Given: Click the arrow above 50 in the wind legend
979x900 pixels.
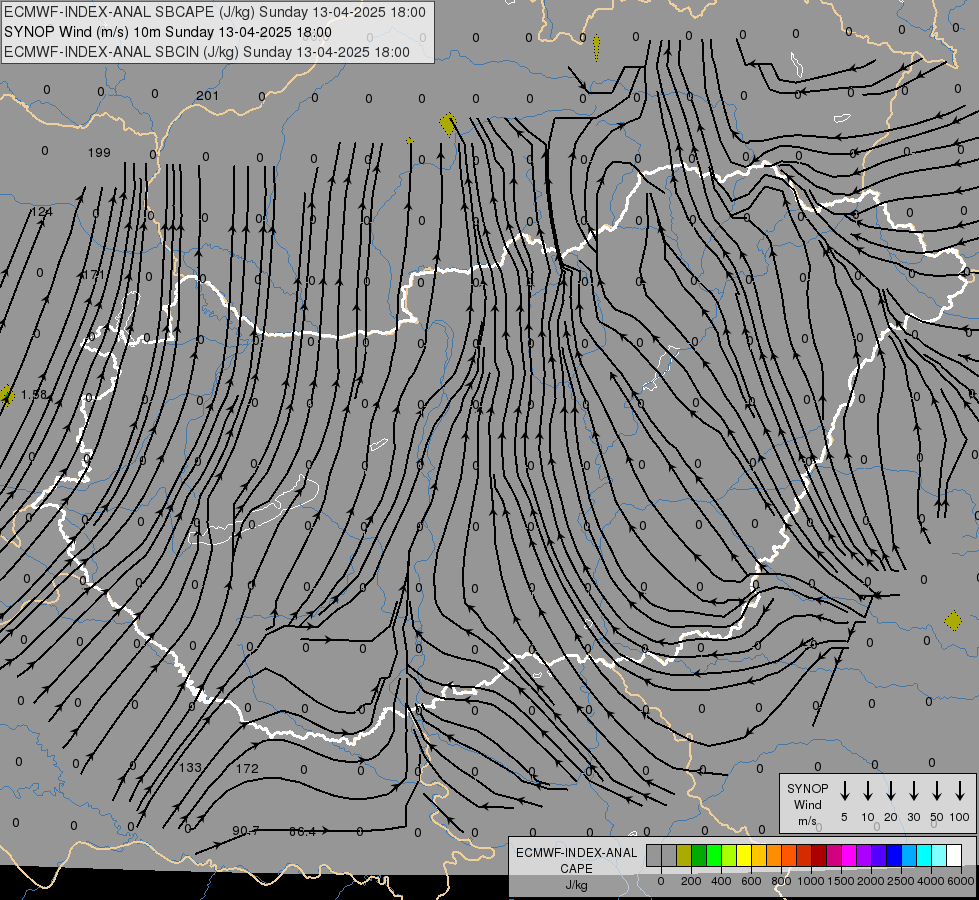Looking at the screenshot, I should click(x=937, y=790).
